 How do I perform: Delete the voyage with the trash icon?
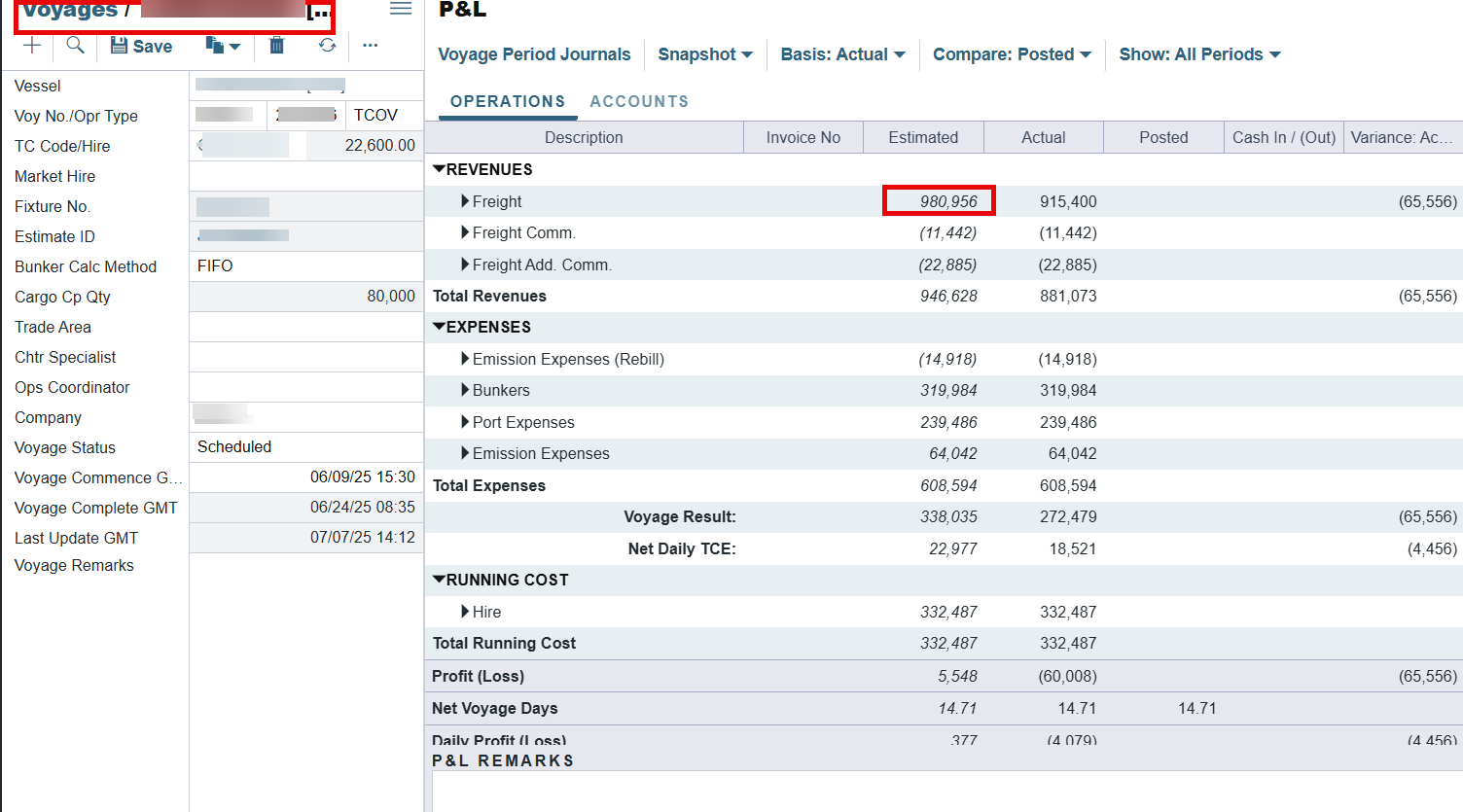tap(277, 46)
